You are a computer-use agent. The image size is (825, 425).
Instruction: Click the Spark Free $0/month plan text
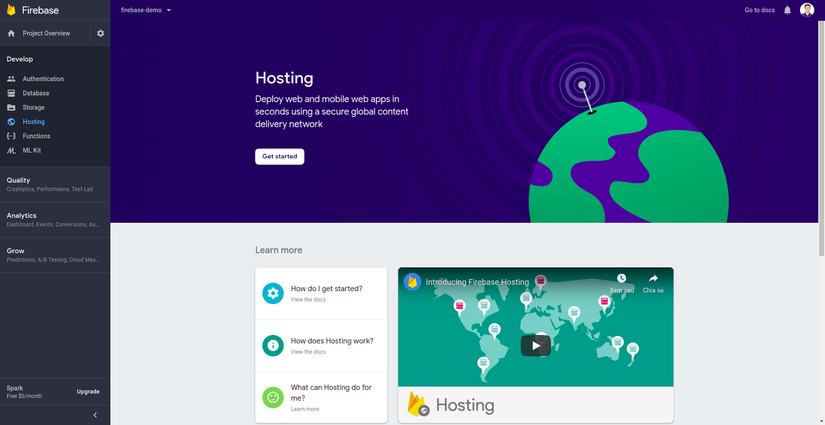[x=24, y=392]
